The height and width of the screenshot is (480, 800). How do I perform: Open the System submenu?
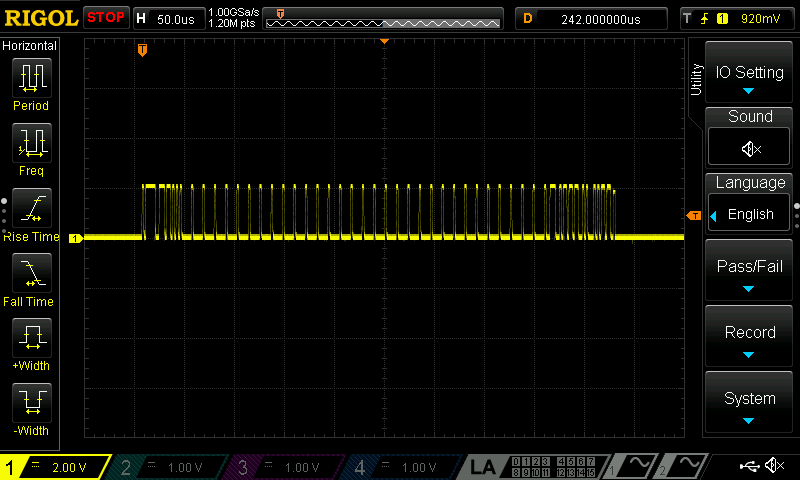pos(749,402)
